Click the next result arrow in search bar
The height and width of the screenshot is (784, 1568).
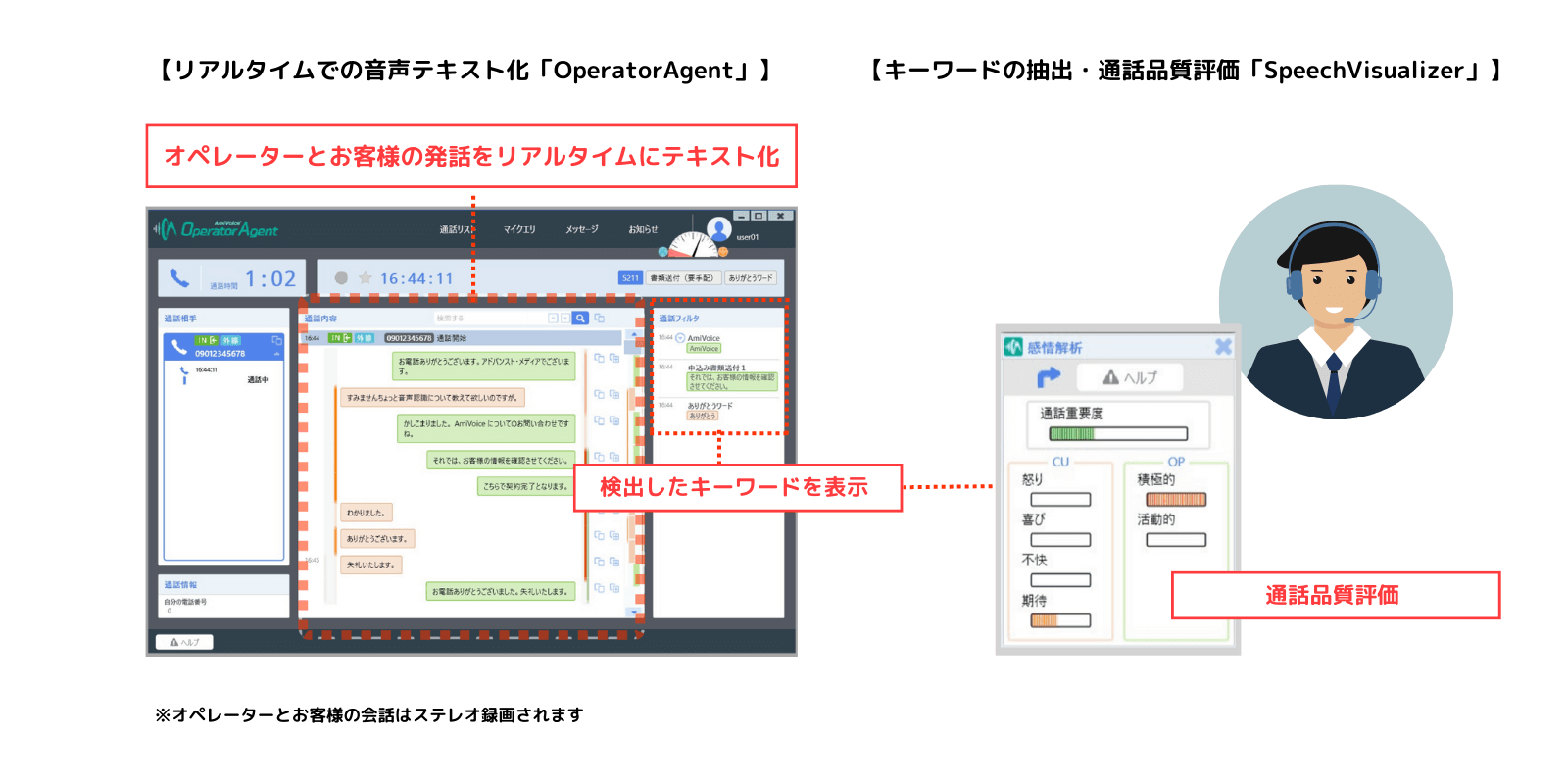564,318
